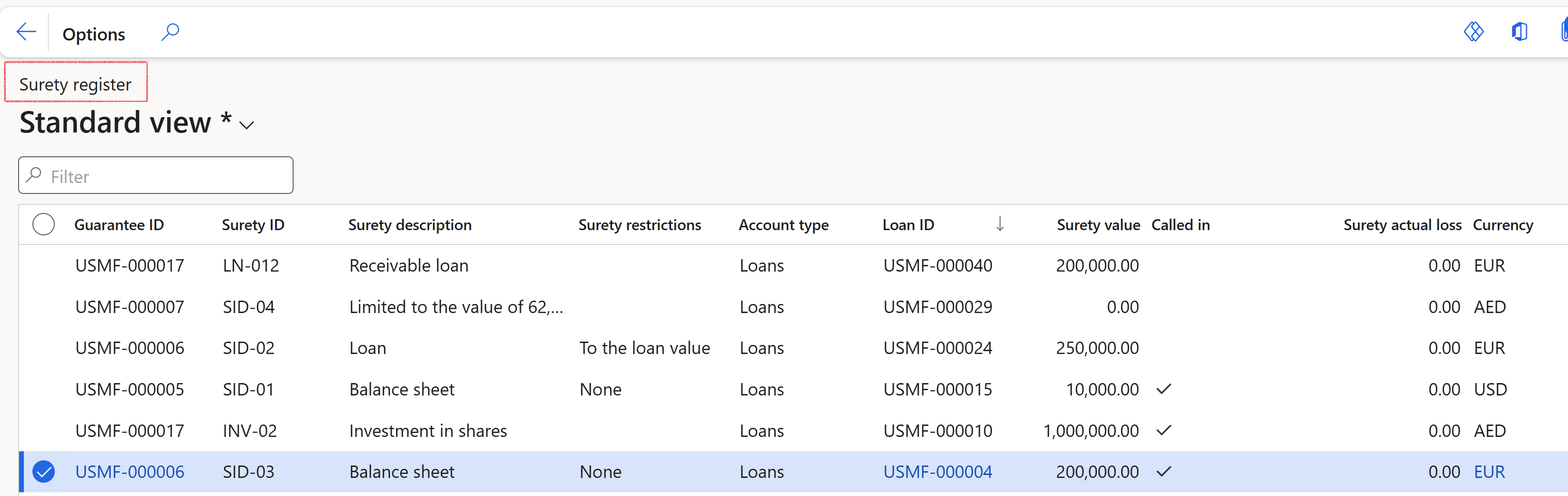Deselect the checked SID-03 row checkbox
The width and height of the screenshot is (1568, 496).
44,472
